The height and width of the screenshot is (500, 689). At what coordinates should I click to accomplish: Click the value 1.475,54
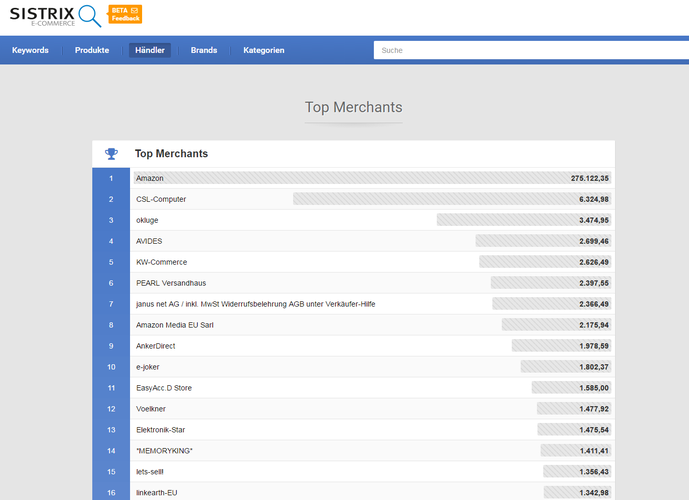click(x=594, y=430)
